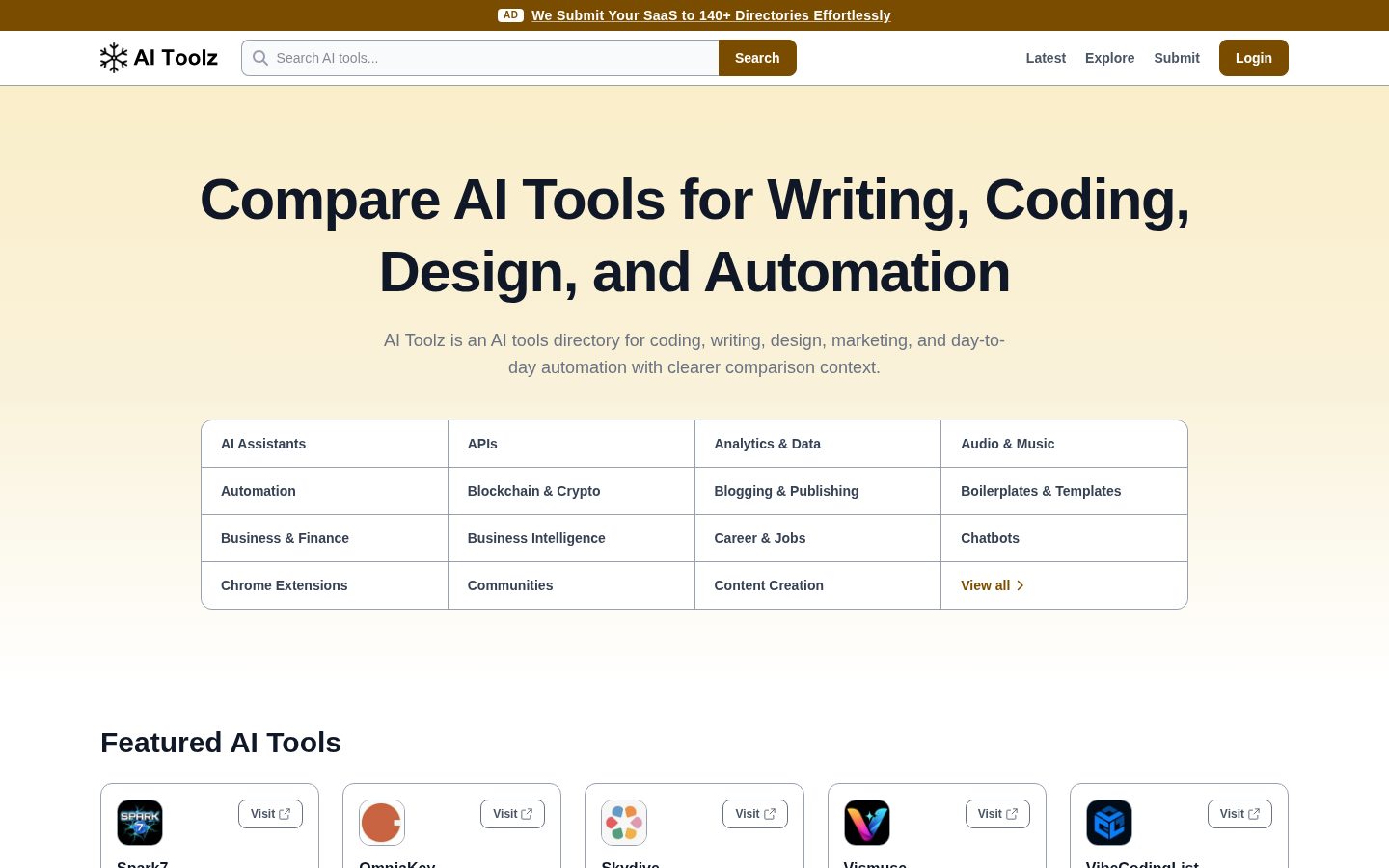Select the Audio & Music category
Viewport: 1389px width, 868px height.
pyautogui.click(x=1064, y=444)
